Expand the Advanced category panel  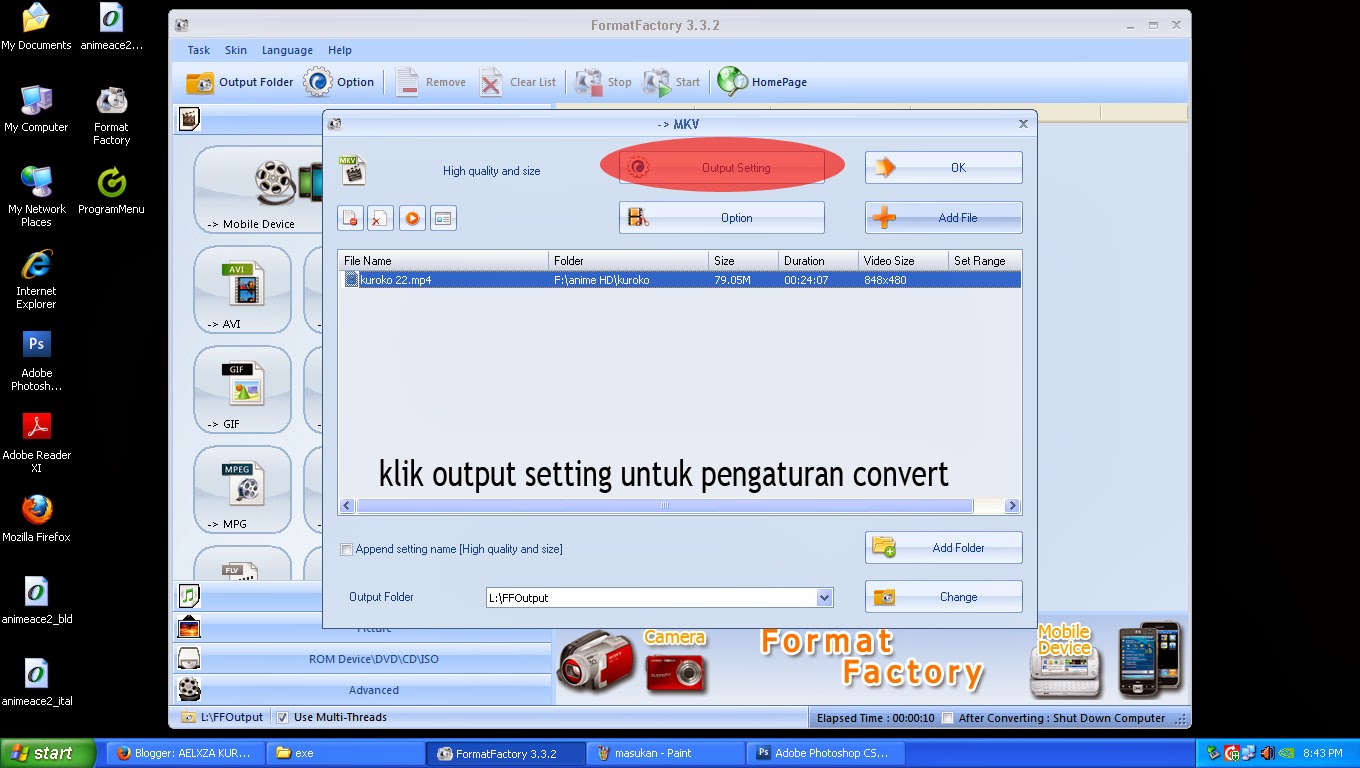[373, 690]
